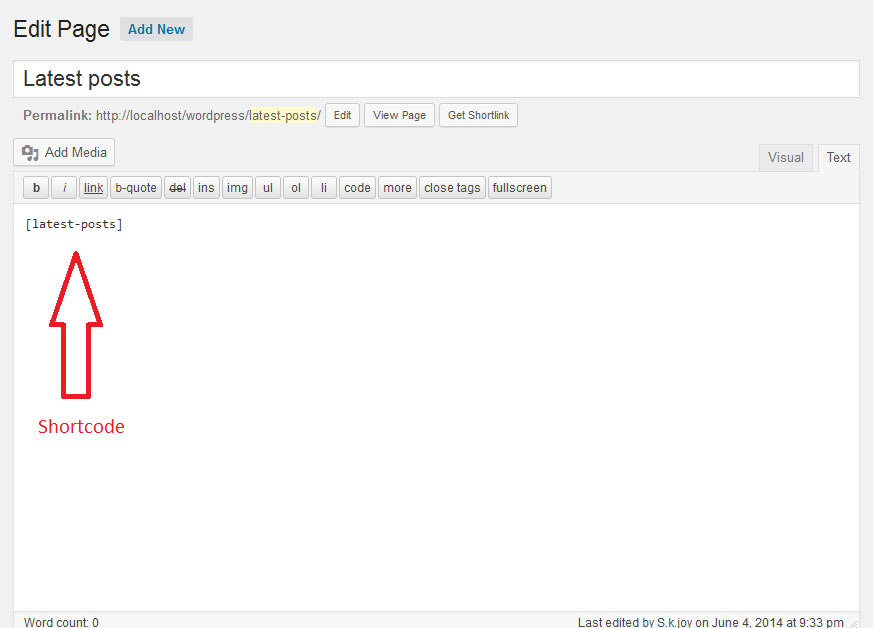Click the Add New page button
Viewport: 873px width, 628px height.
[x=156, y=30]
